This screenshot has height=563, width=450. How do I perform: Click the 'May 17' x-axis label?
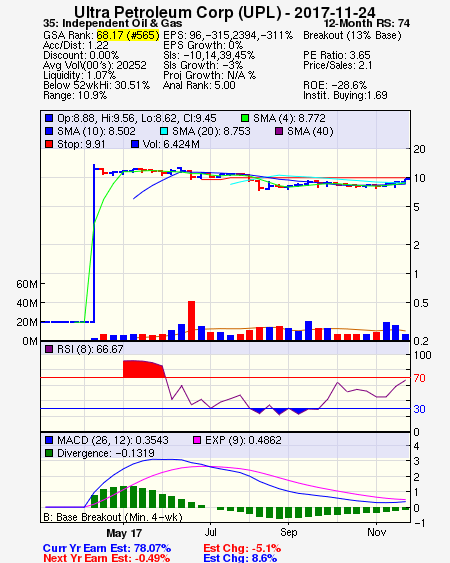(124, 533)
